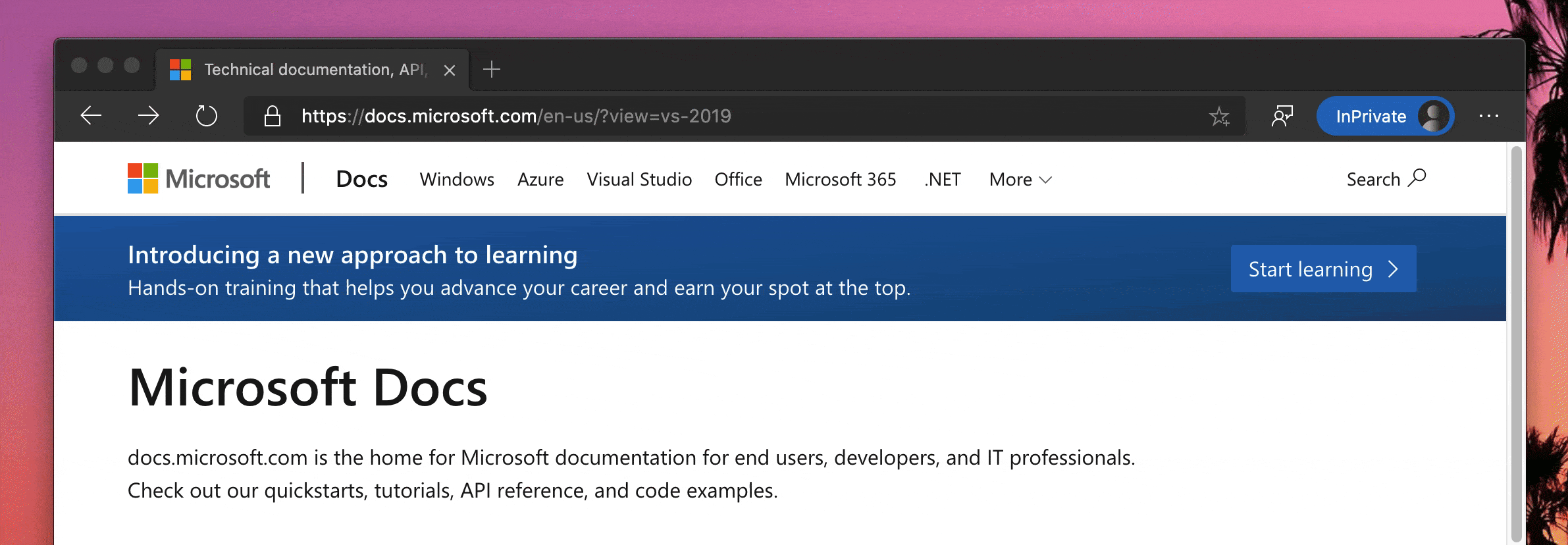1568x545 pixels.
Task: Go forward using the browser forward arrow
Action: [149, 116]
